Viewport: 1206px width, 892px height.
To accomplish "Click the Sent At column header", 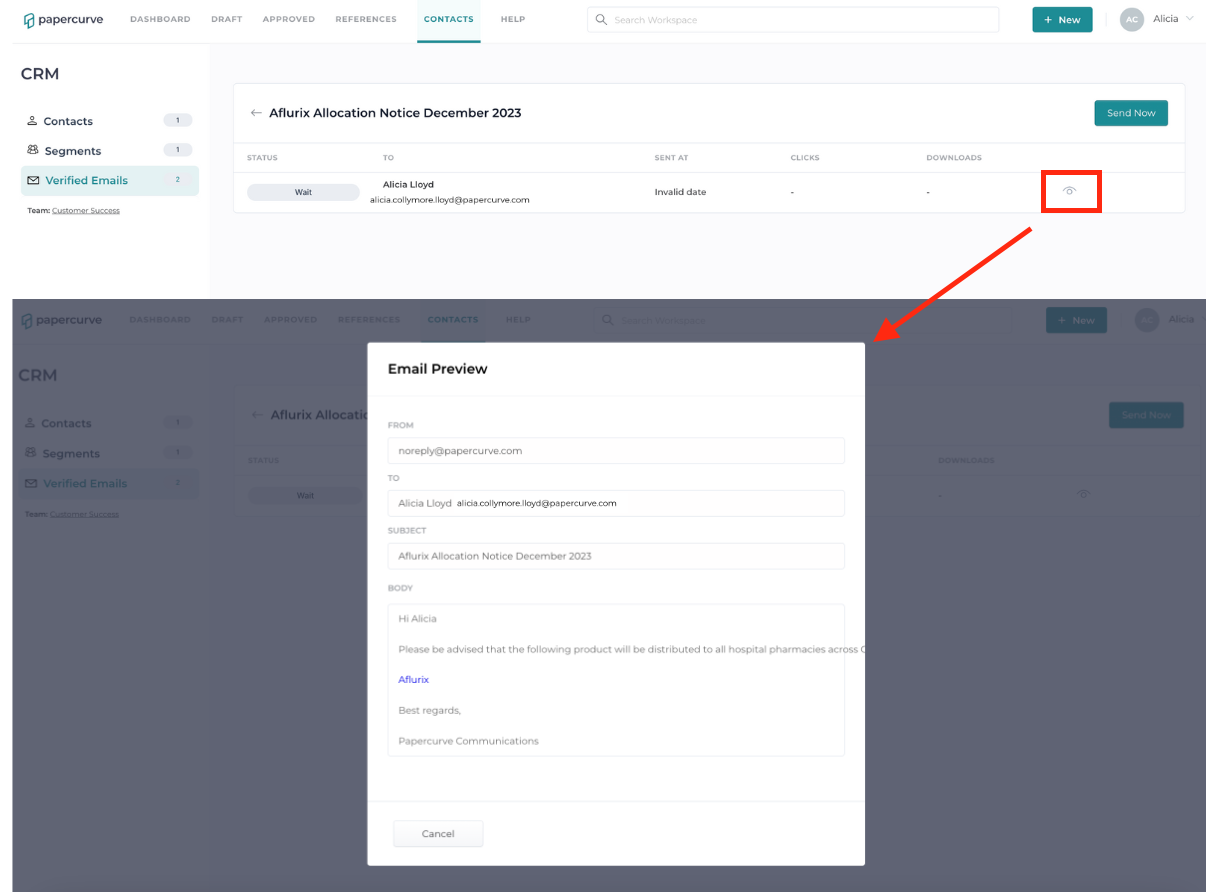I will 671,158.
